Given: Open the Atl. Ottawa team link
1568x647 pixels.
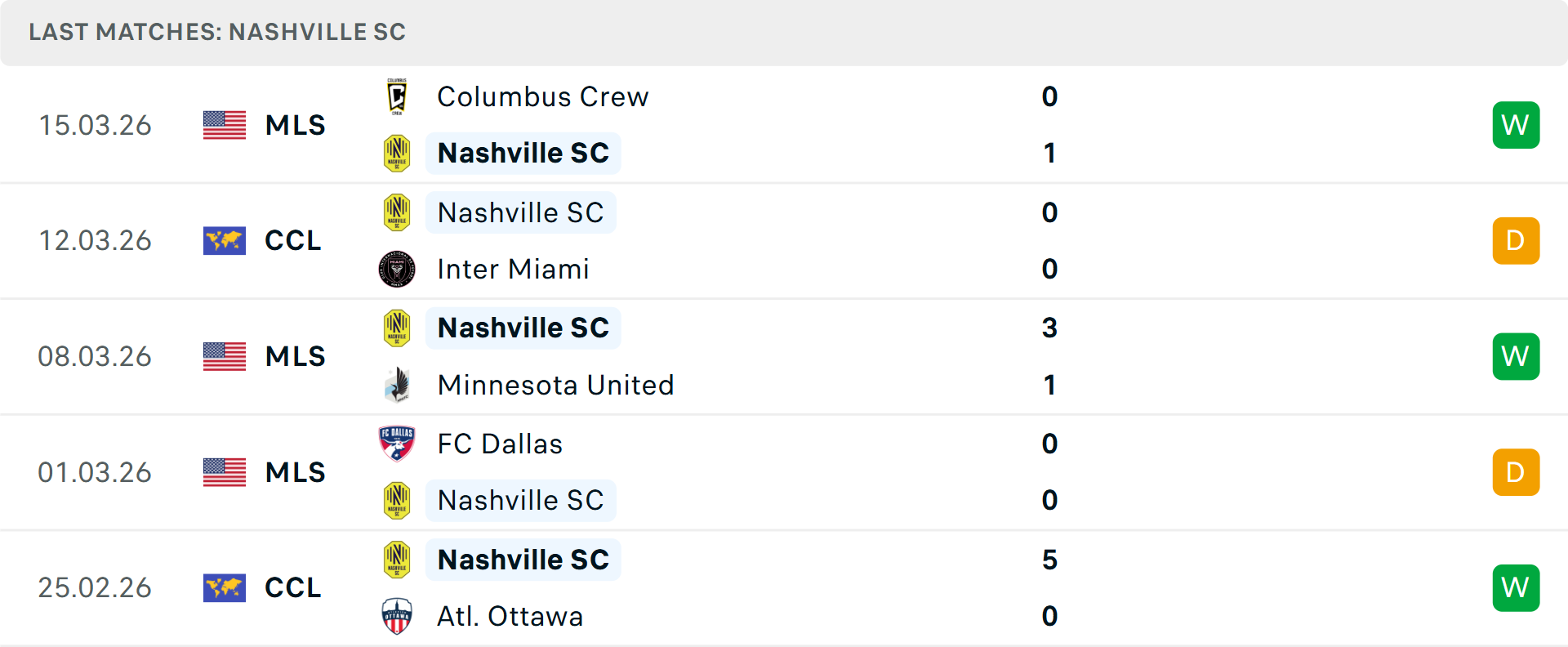Looking at the screenshot, I should pos(510,616).
